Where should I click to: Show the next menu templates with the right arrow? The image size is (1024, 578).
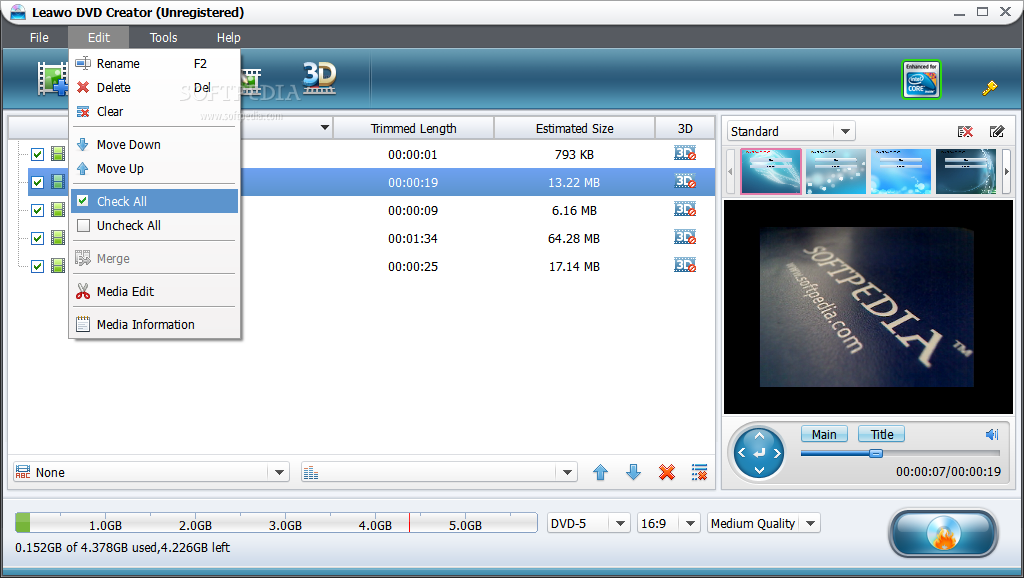1006,172
